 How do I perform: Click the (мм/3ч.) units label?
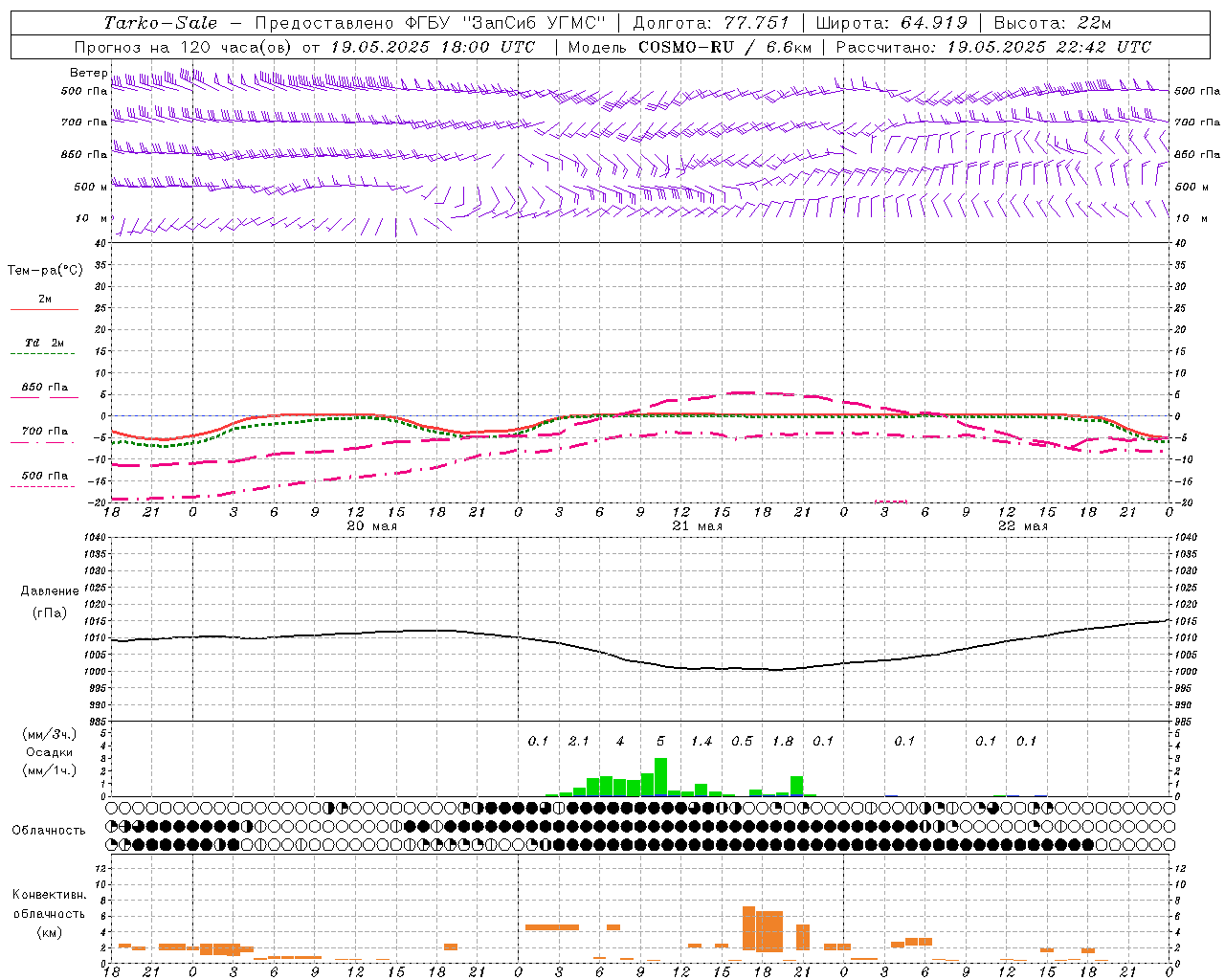pos(49,734)
